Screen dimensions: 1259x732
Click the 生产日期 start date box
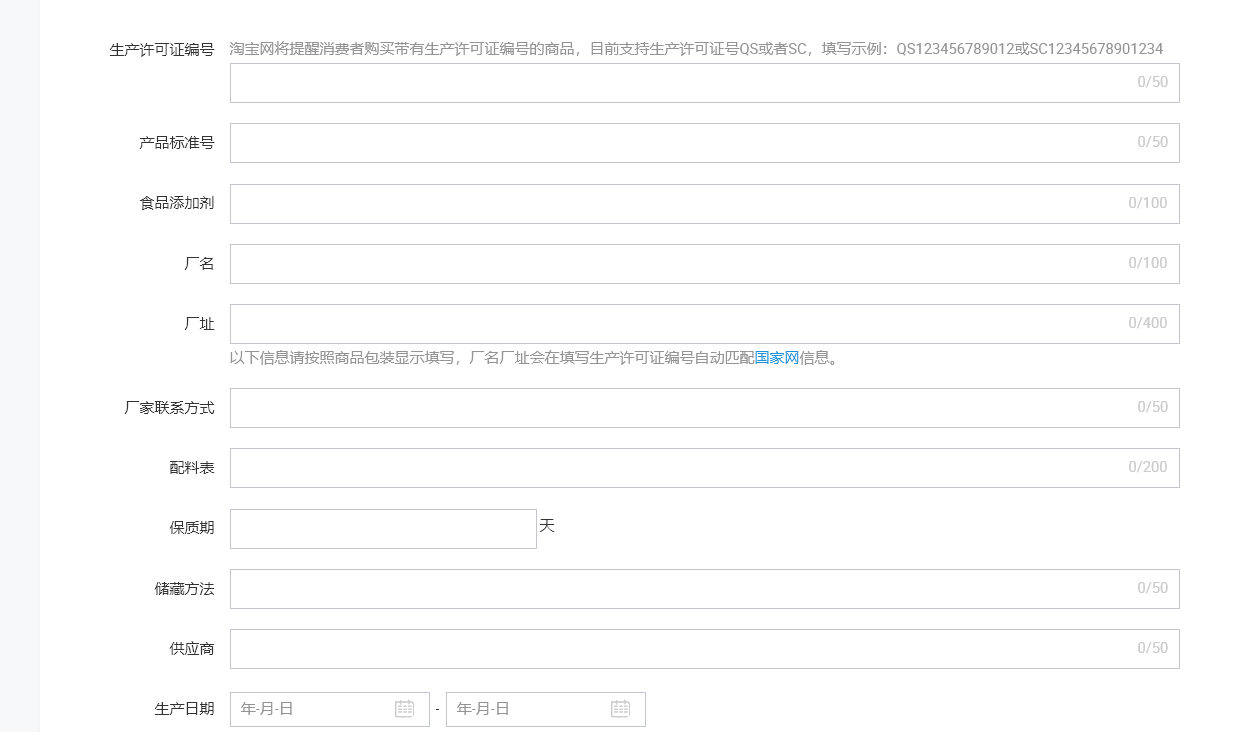(315, 709)
